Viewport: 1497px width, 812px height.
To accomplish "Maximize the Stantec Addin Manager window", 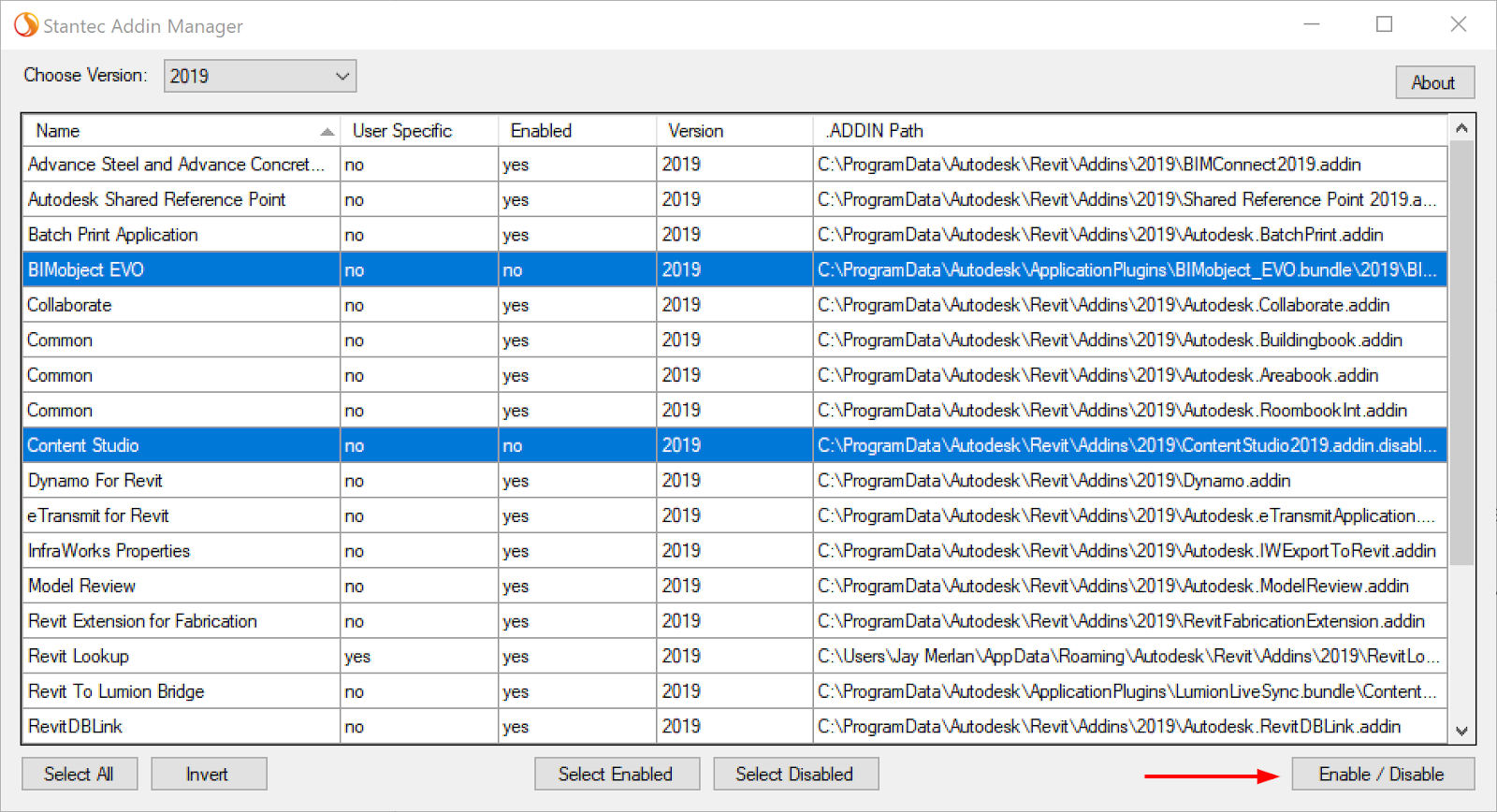I will [x=1385, y=24].
